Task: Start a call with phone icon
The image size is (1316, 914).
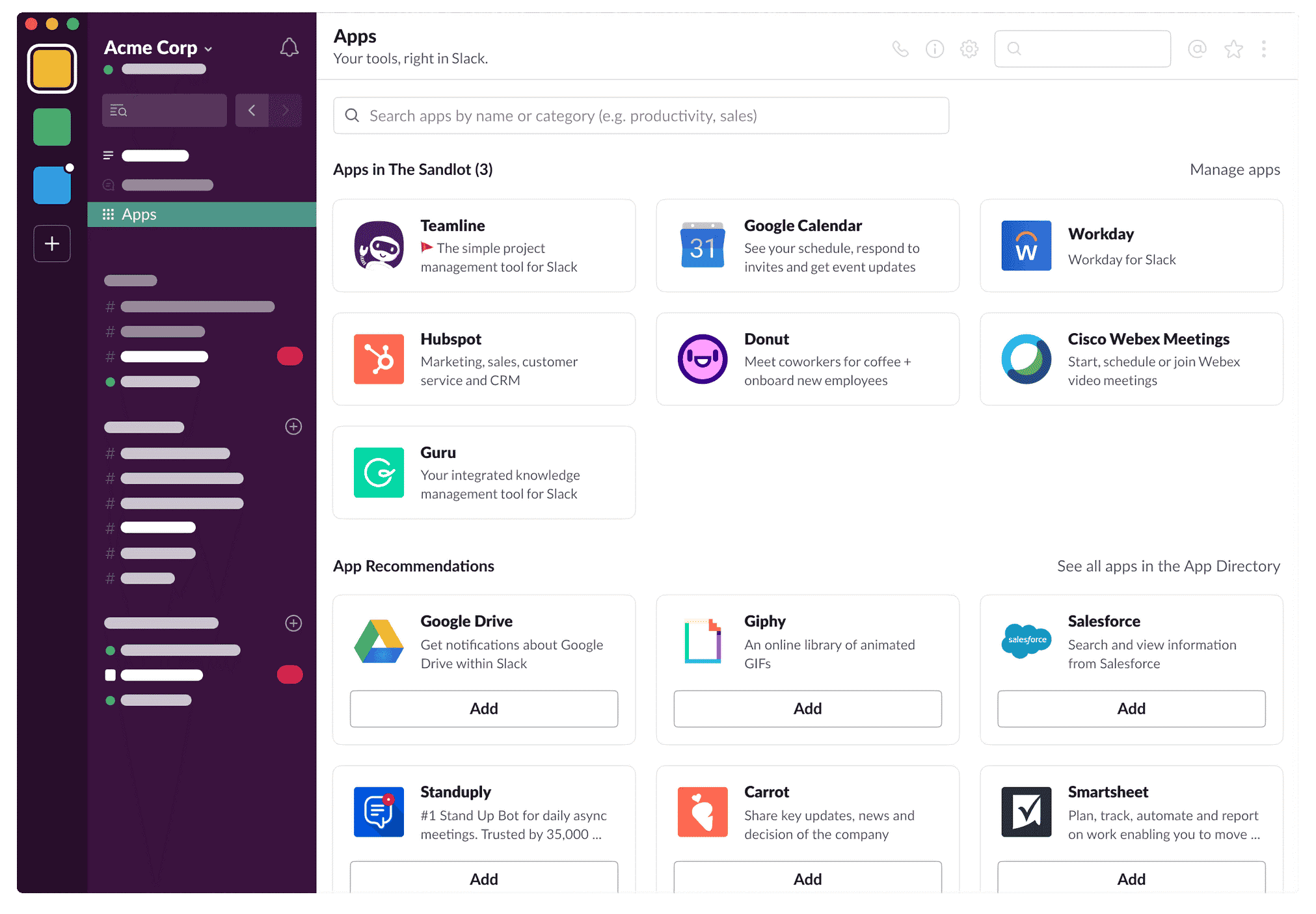Action: coord(900,49)
